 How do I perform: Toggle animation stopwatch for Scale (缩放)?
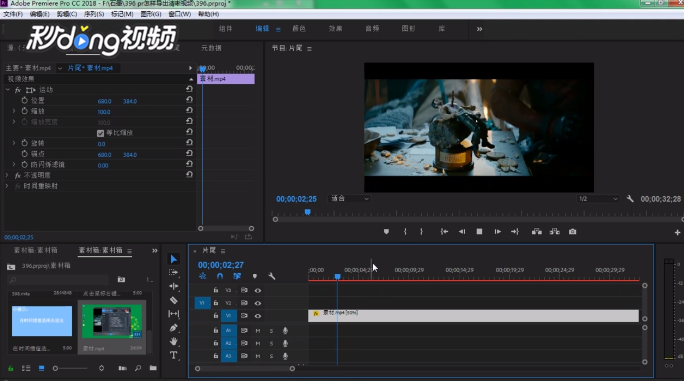[24, 111]
